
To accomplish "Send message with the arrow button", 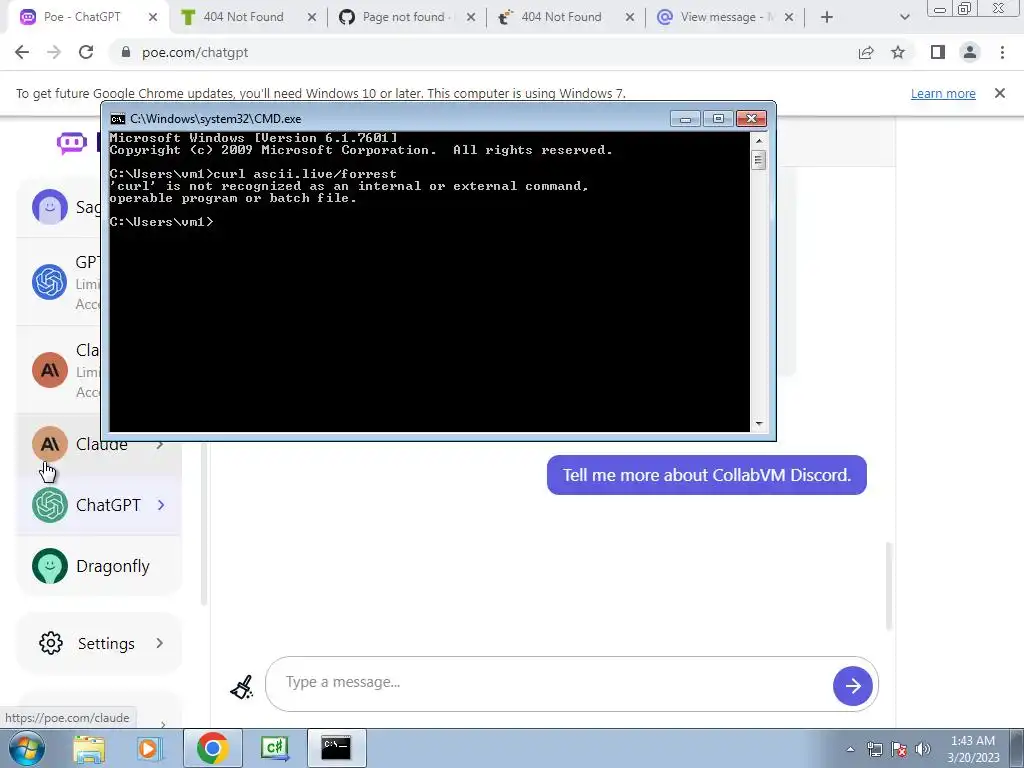I will pyautogui.click(x=852, y=686).
